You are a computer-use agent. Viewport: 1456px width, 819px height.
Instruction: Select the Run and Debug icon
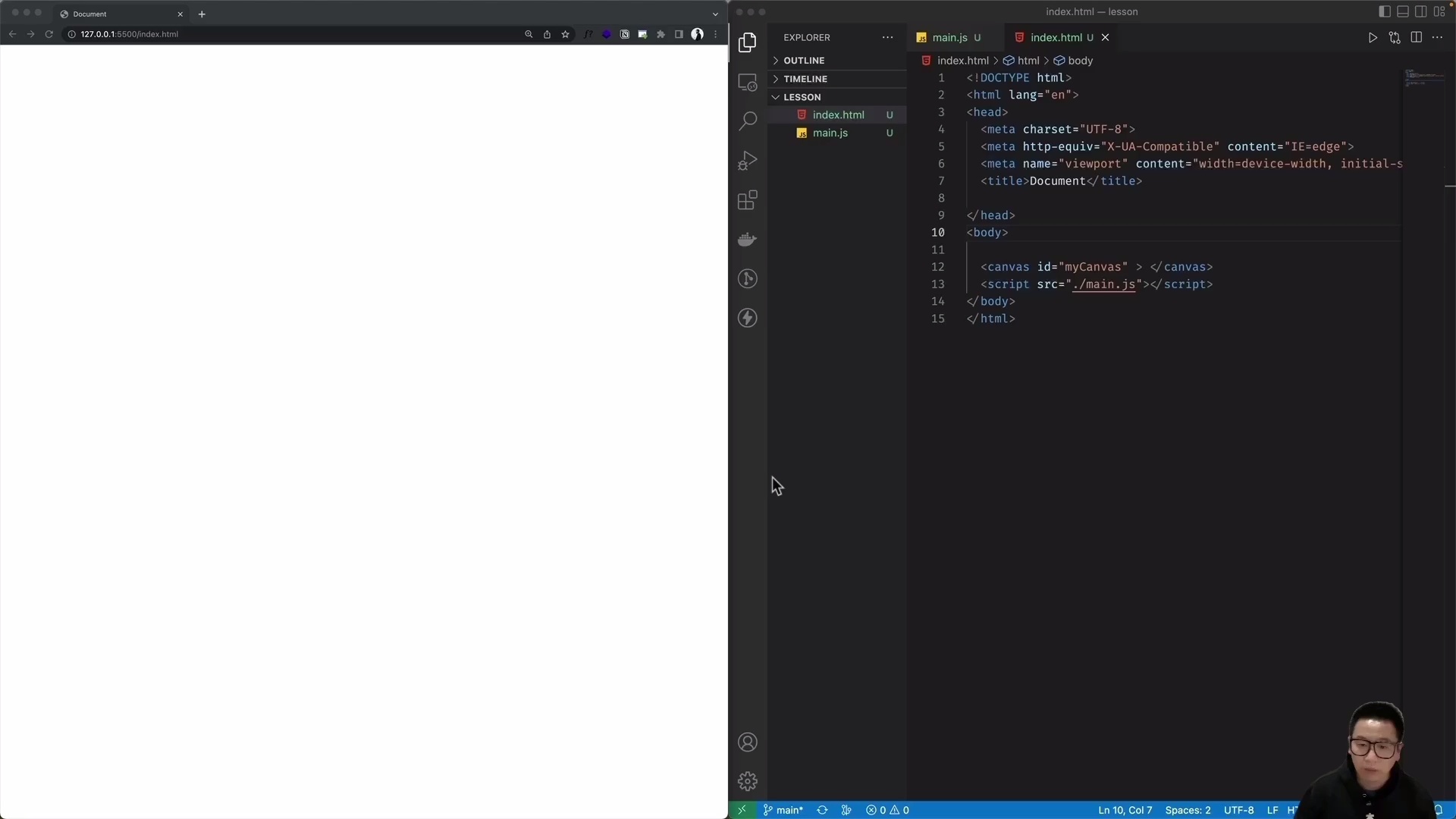[748, 161]
